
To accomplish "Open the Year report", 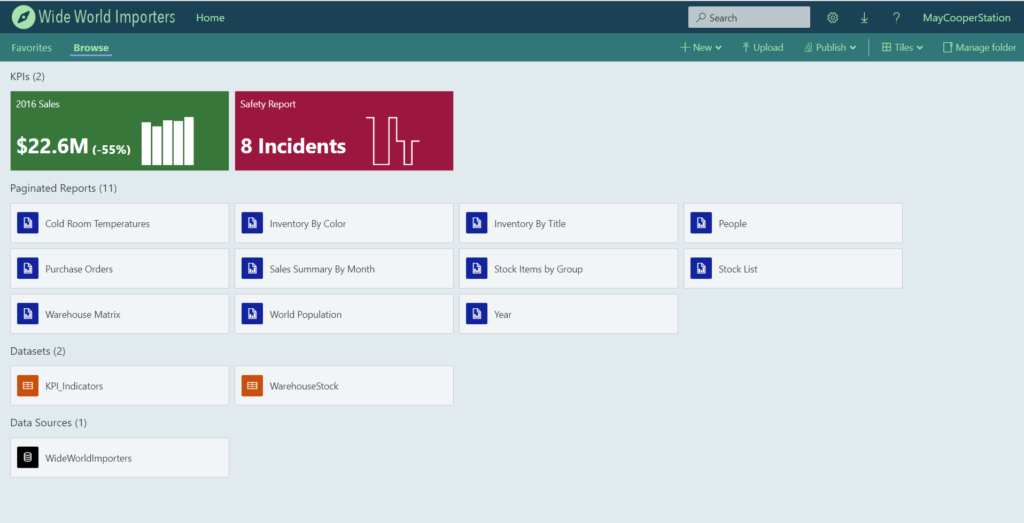I will [569, 314].
